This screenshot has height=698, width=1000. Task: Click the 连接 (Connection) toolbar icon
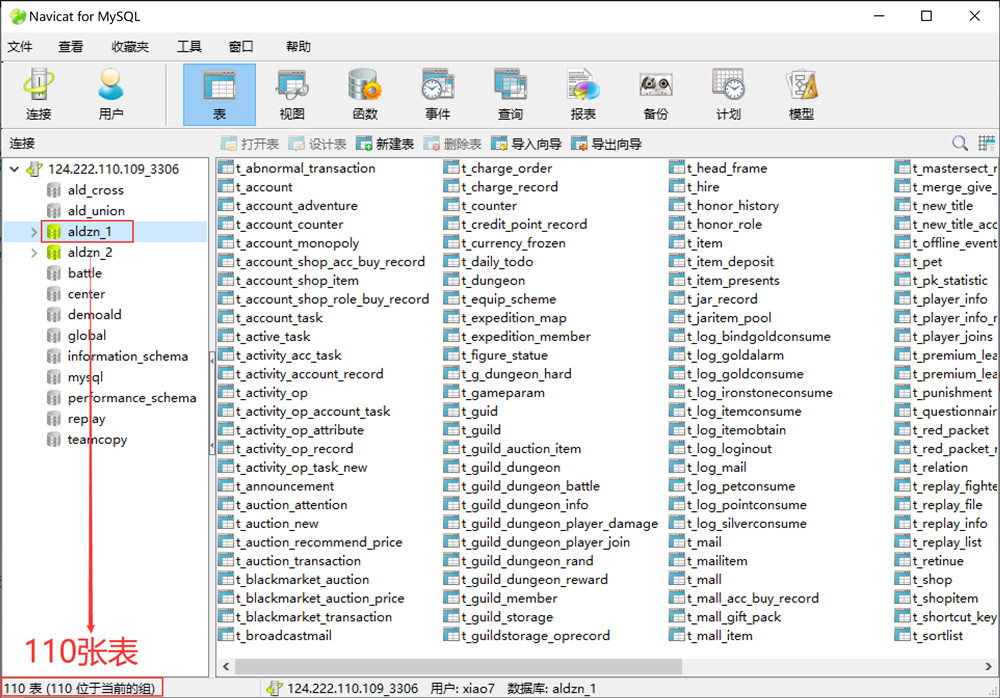[39, 95]
